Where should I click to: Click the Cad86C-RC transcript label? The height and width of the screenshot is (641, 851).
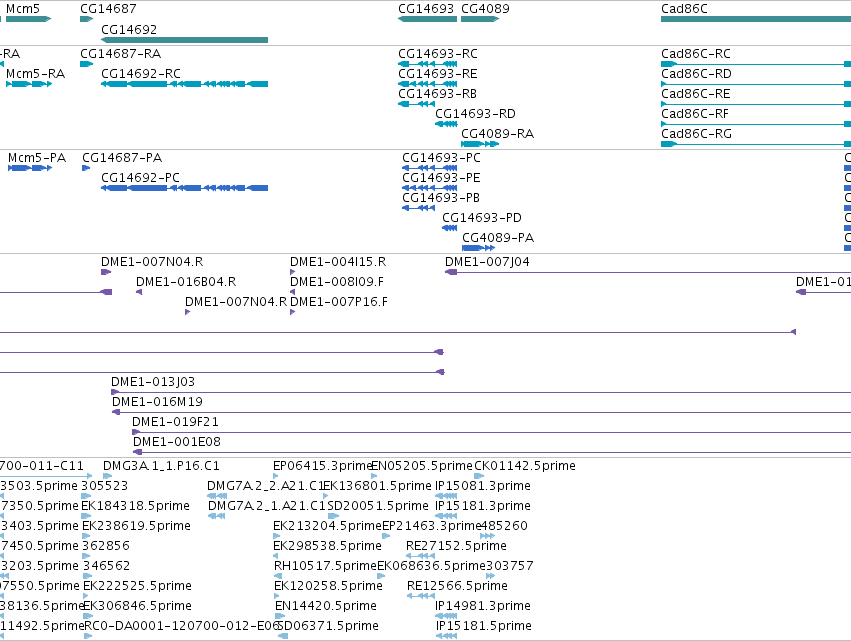[696, 54]
